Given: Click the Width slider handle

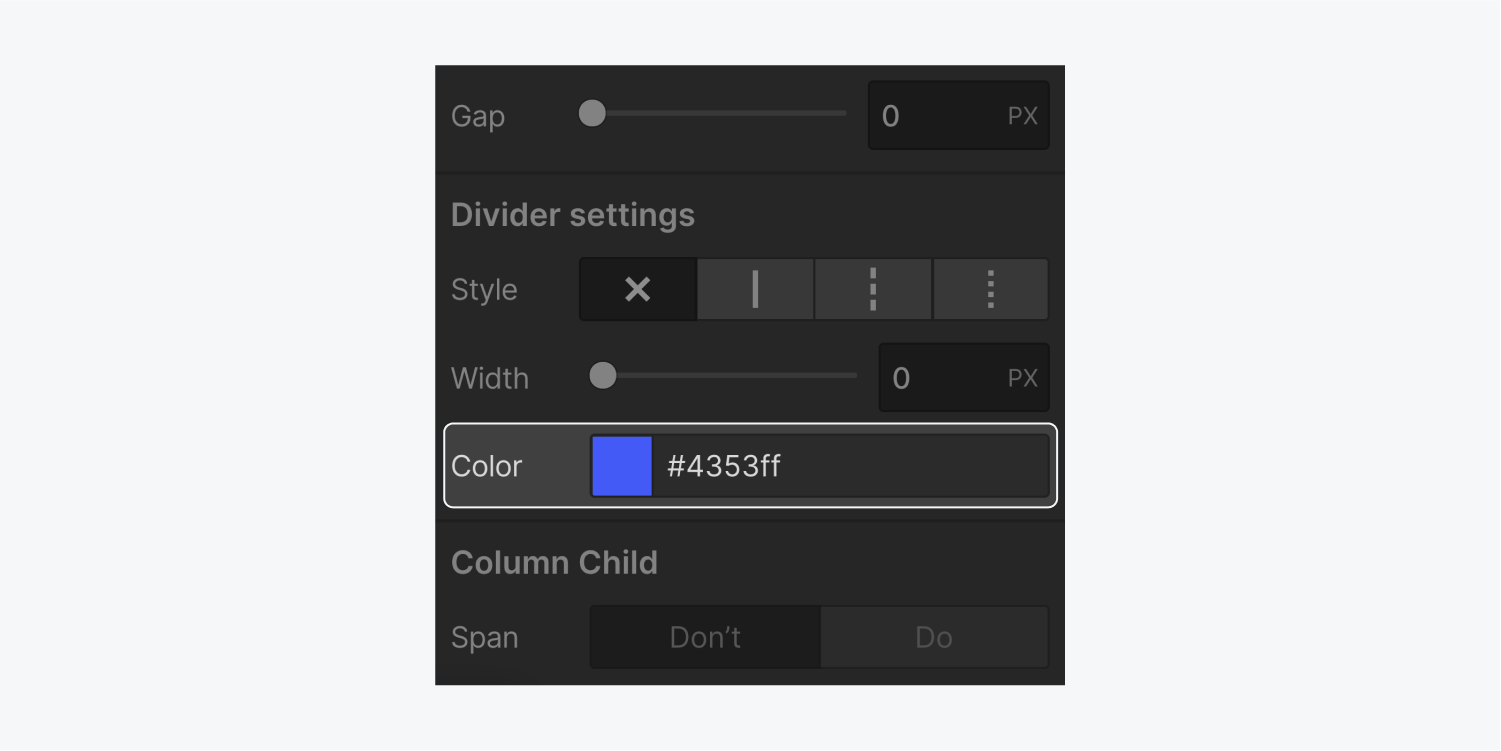Looking at the screenshot, I should 603,376.
